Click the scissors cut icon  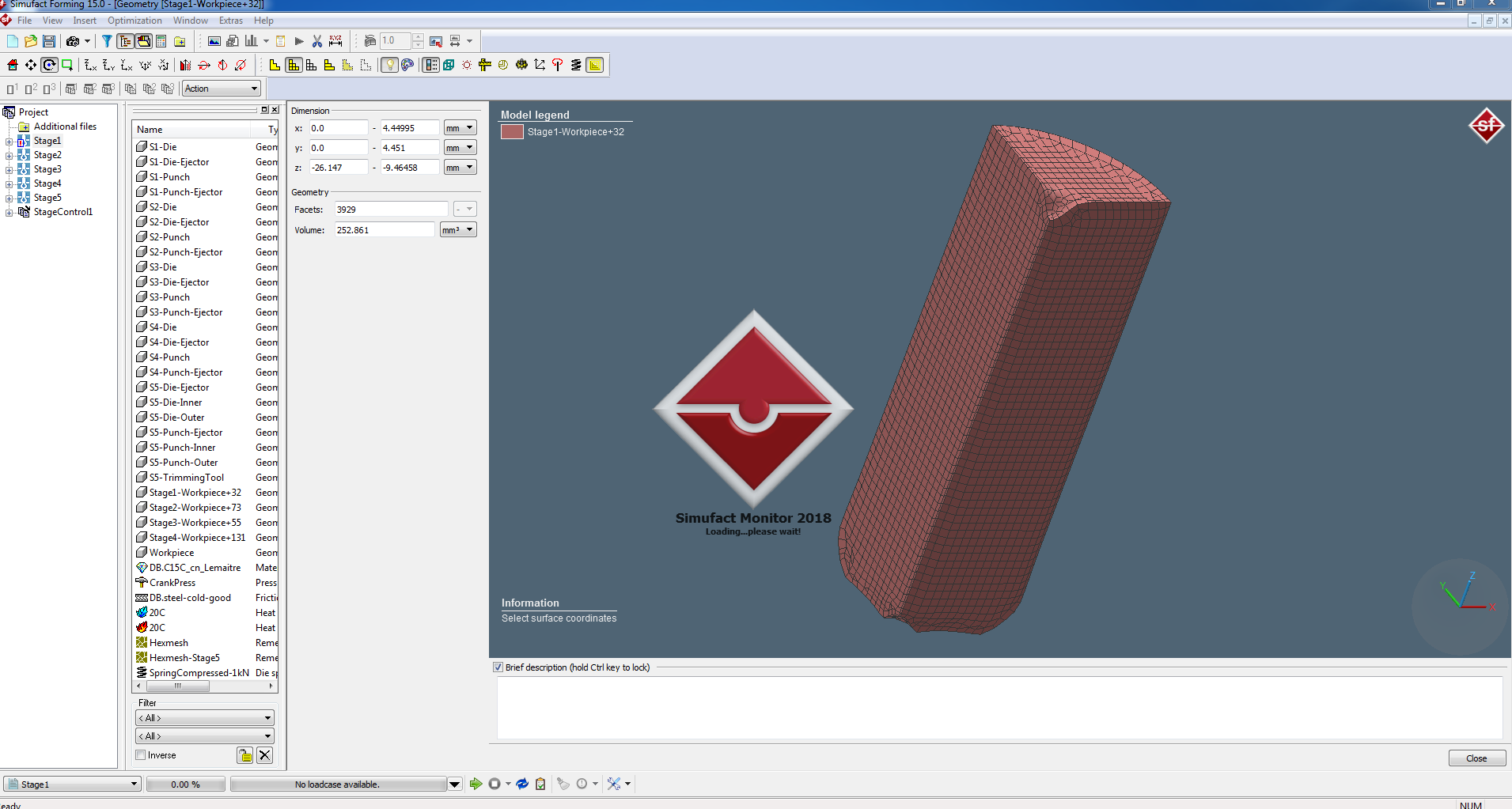tap(317, 41)
